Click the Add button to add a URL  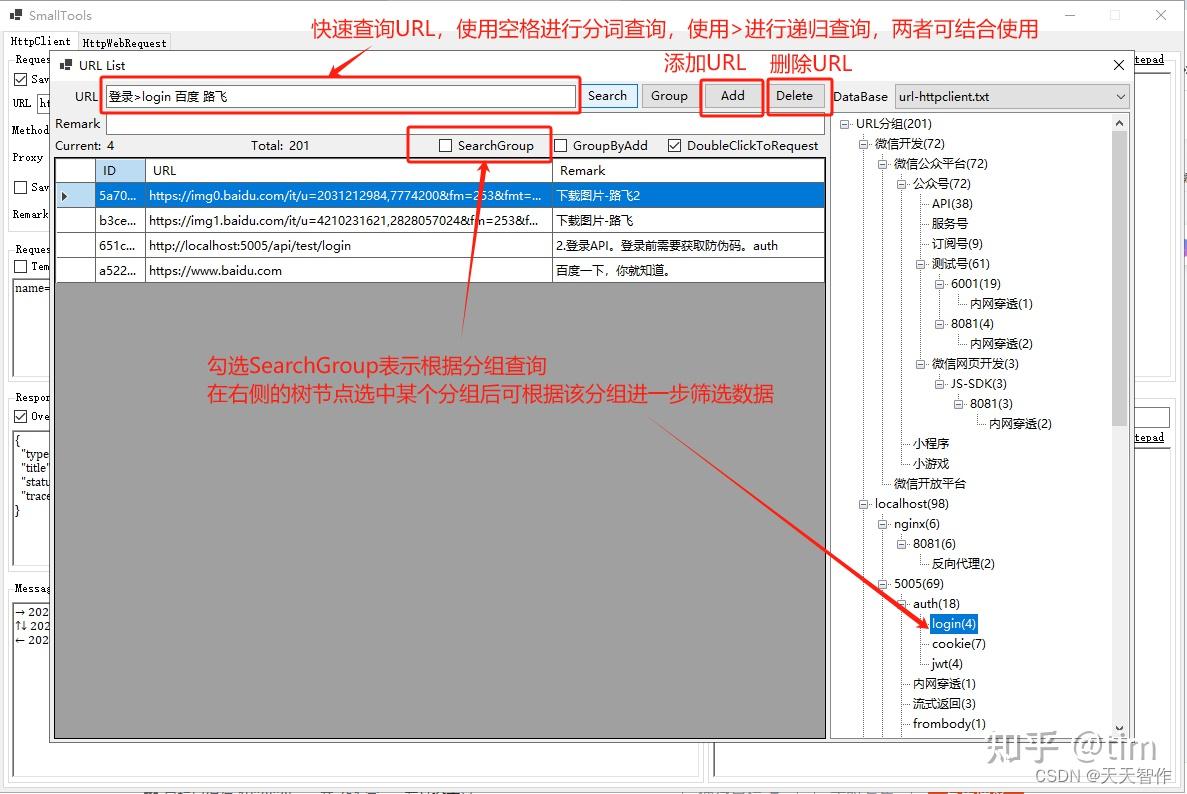click(731, 95)
